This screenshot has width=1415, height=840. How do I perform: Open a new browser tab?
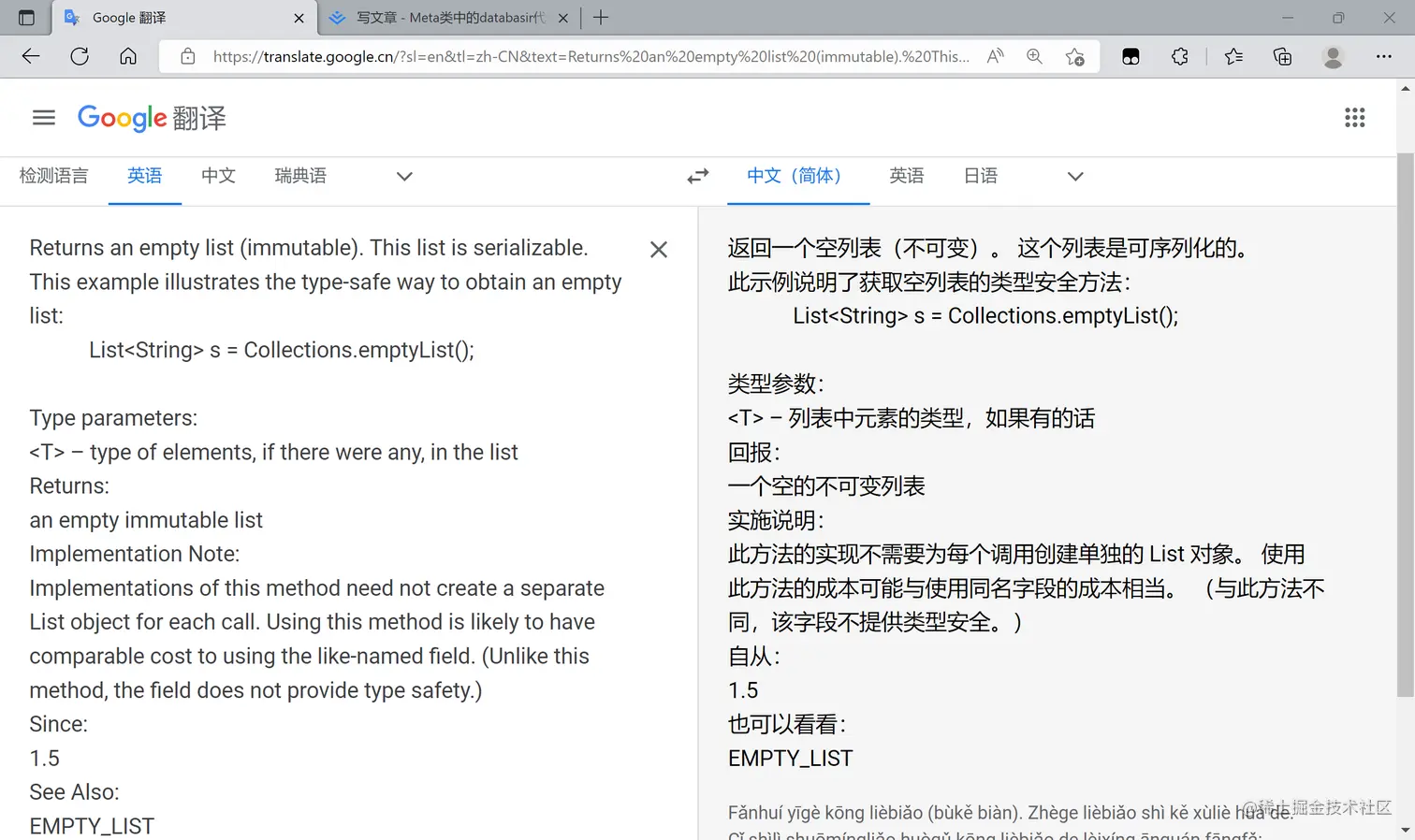(x=601, y=18)
